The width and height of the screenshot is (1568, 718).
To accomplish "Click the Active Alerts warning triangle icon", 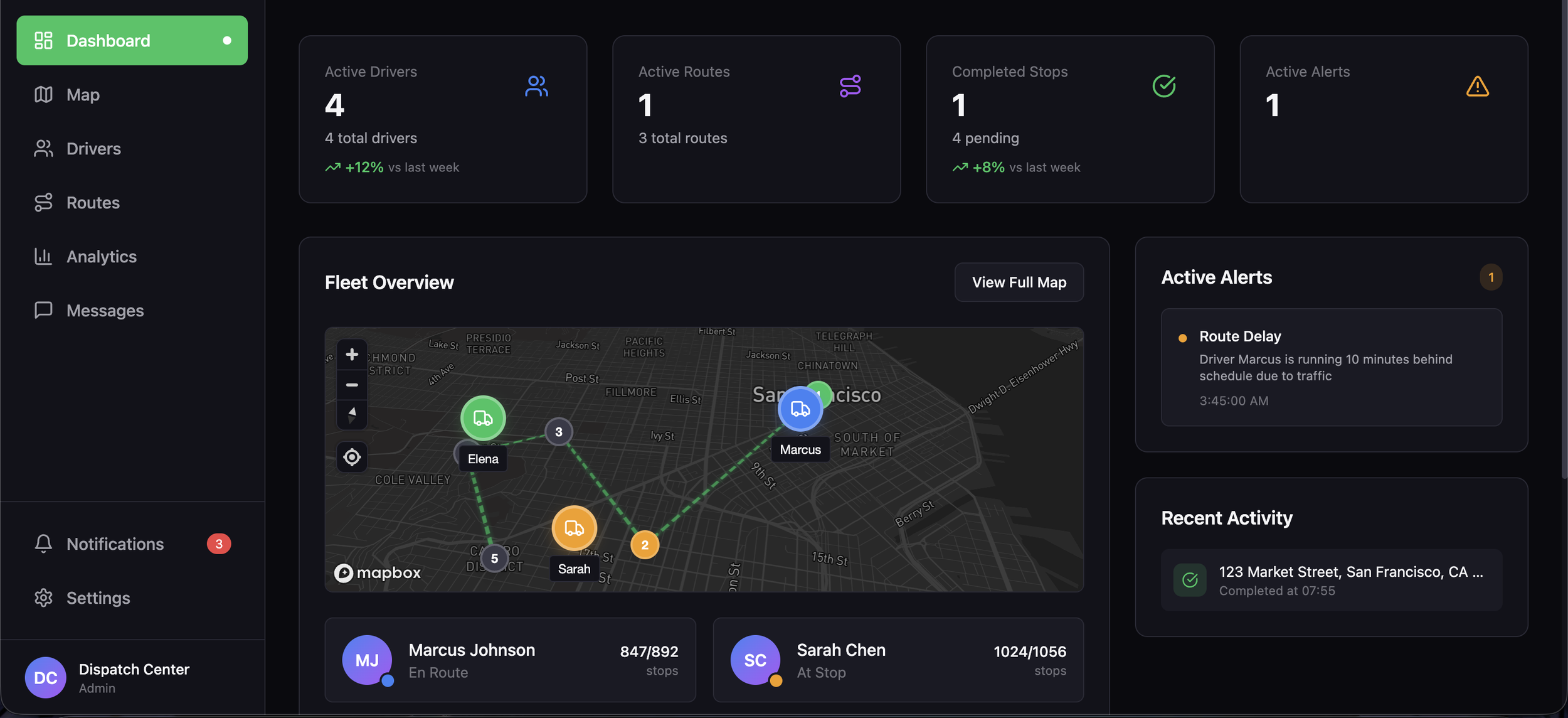I will pyautogui.click(x=1477, y=87).
